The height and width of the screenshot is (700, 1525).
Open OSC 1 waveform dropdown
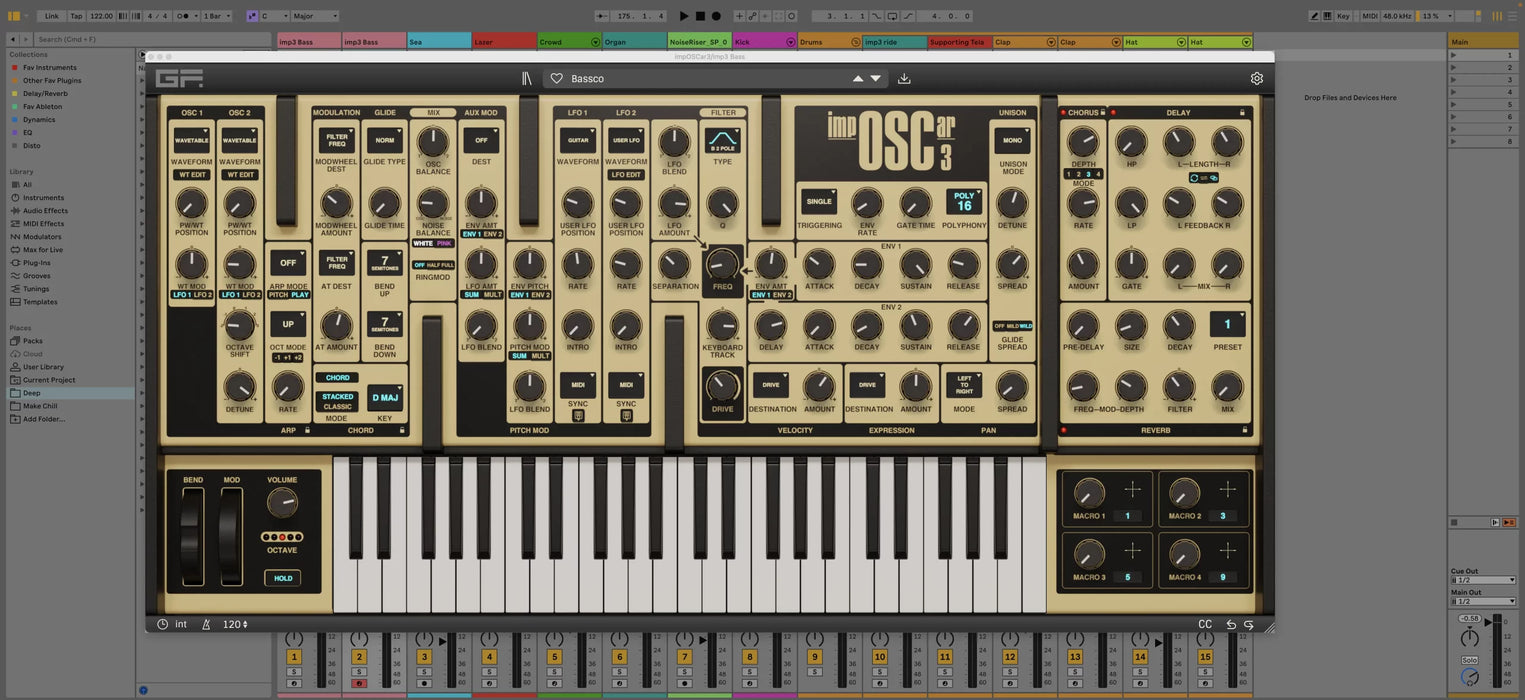(191, 141)
